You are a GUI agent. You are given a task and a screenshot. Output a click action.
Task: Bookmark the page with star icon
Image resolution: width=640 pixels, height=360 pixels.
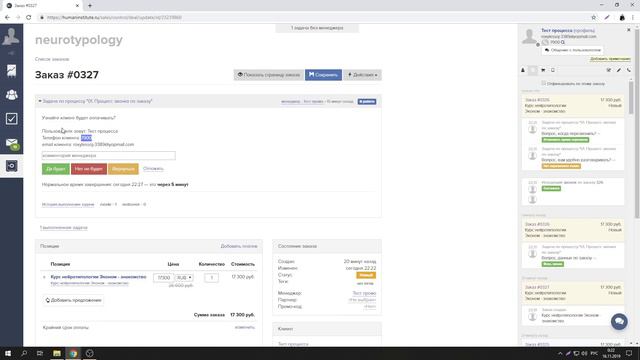[593, 18]
